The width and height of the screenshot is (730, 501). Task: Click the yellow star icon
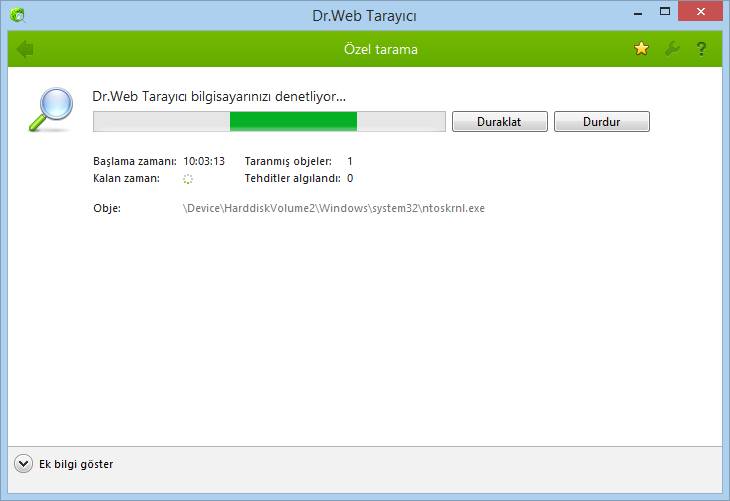642,49
